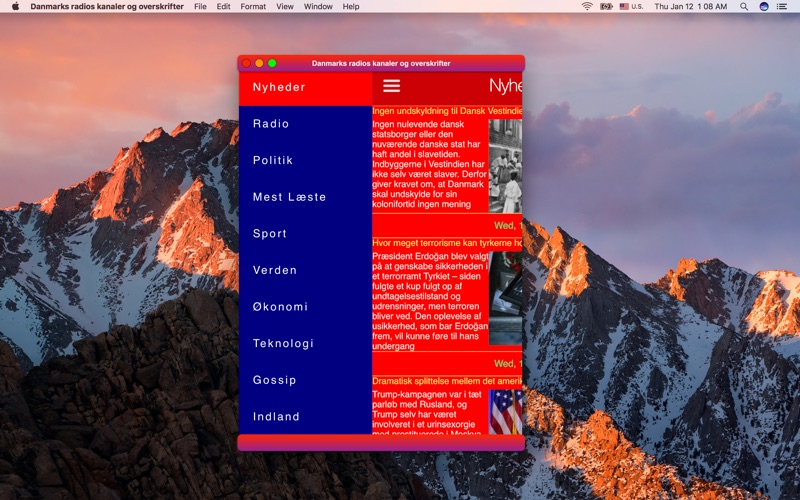The height and width of the screenshot is (500, 800).
Task: Select Politik in the sidebar
Action: point(306,161)
